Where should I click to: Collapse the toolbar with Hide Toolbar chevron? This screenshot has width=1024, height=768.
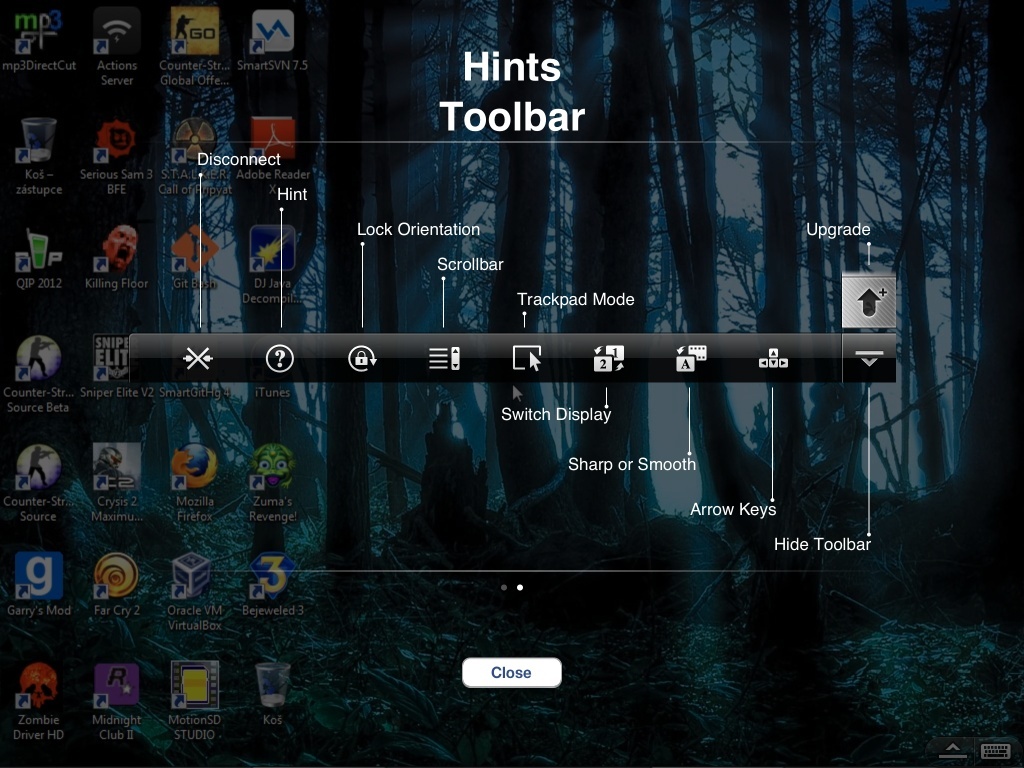(868, 358)
